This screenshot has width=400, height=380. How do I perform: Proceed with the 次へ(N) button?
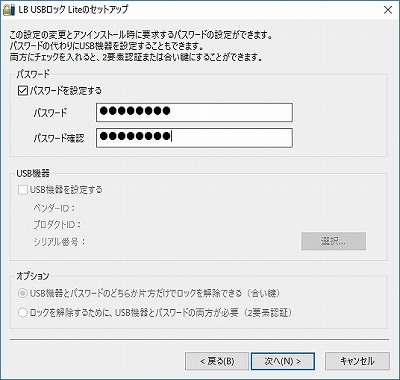283,361
